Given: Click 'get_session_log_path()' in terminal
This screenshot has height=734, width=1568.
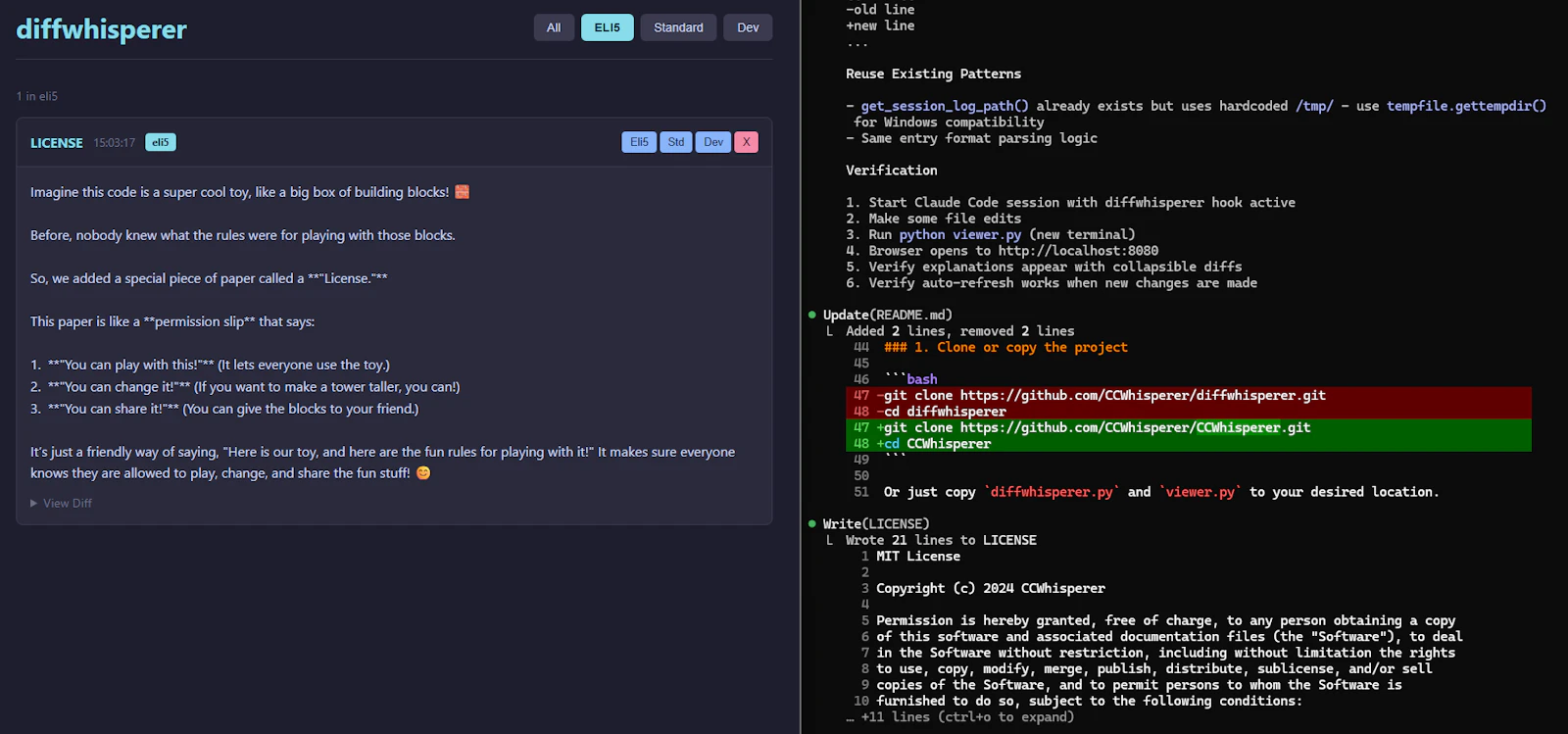Looking at the screenshot, I should point(945,106).
